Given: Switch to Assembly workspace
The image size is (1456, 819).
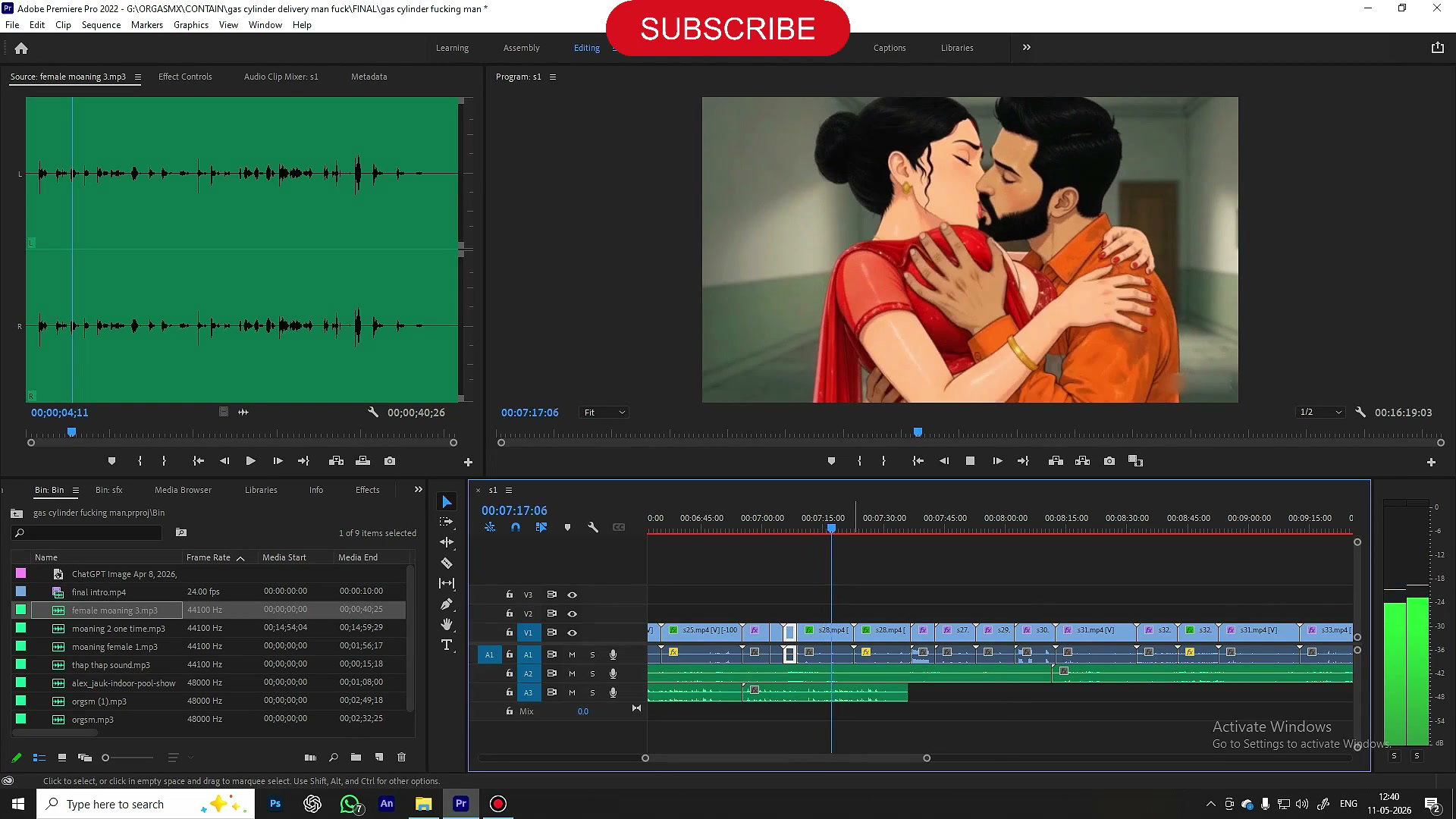Looking at the screenshot, I should [x=521, y=48].
